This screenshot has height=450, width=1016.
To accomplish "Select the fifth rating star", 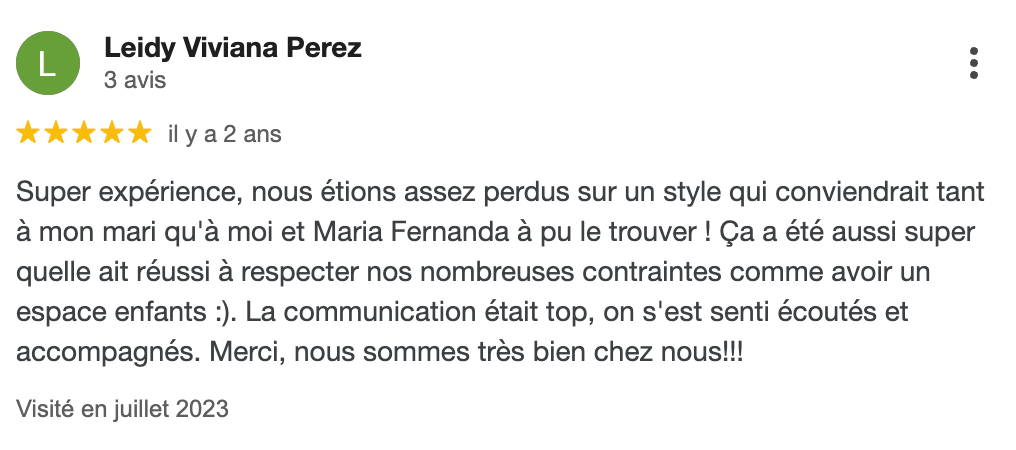I will pos(140,133).
